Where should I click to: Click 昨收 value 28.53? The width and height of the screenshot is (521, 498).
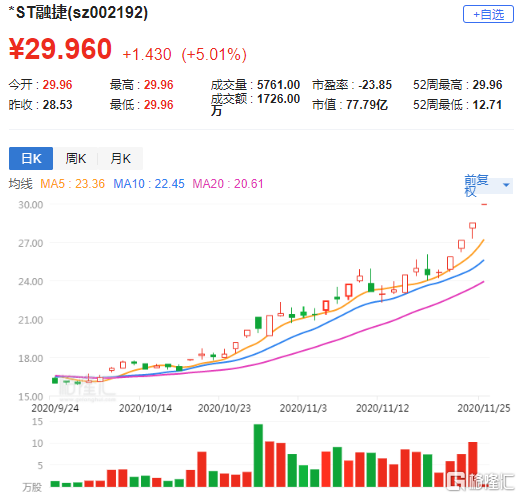point(57,105)
